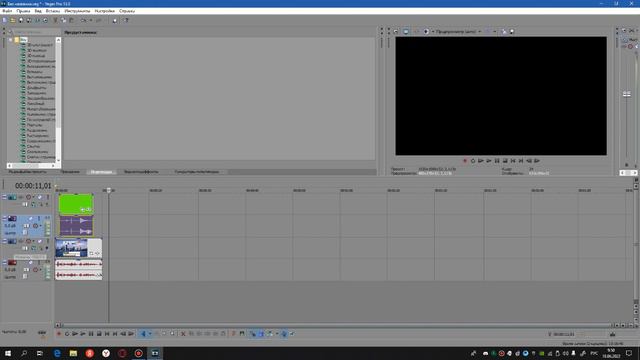This screenshot has height=360, width=640.
Task: Create a new project from the toolbar
Action: point(4,20)
